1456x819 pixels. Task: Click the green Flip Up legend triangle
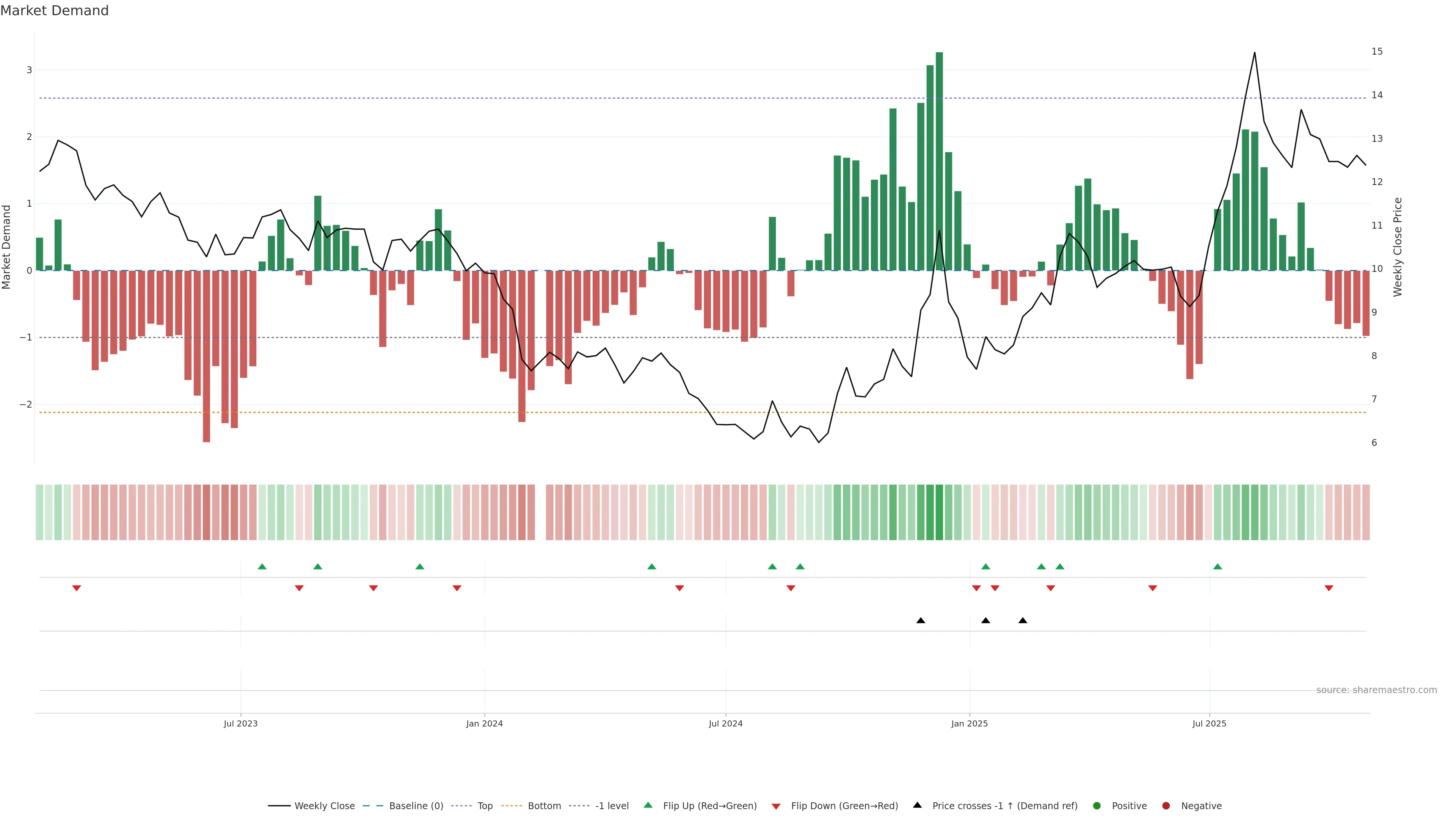[x=648, y=805]
